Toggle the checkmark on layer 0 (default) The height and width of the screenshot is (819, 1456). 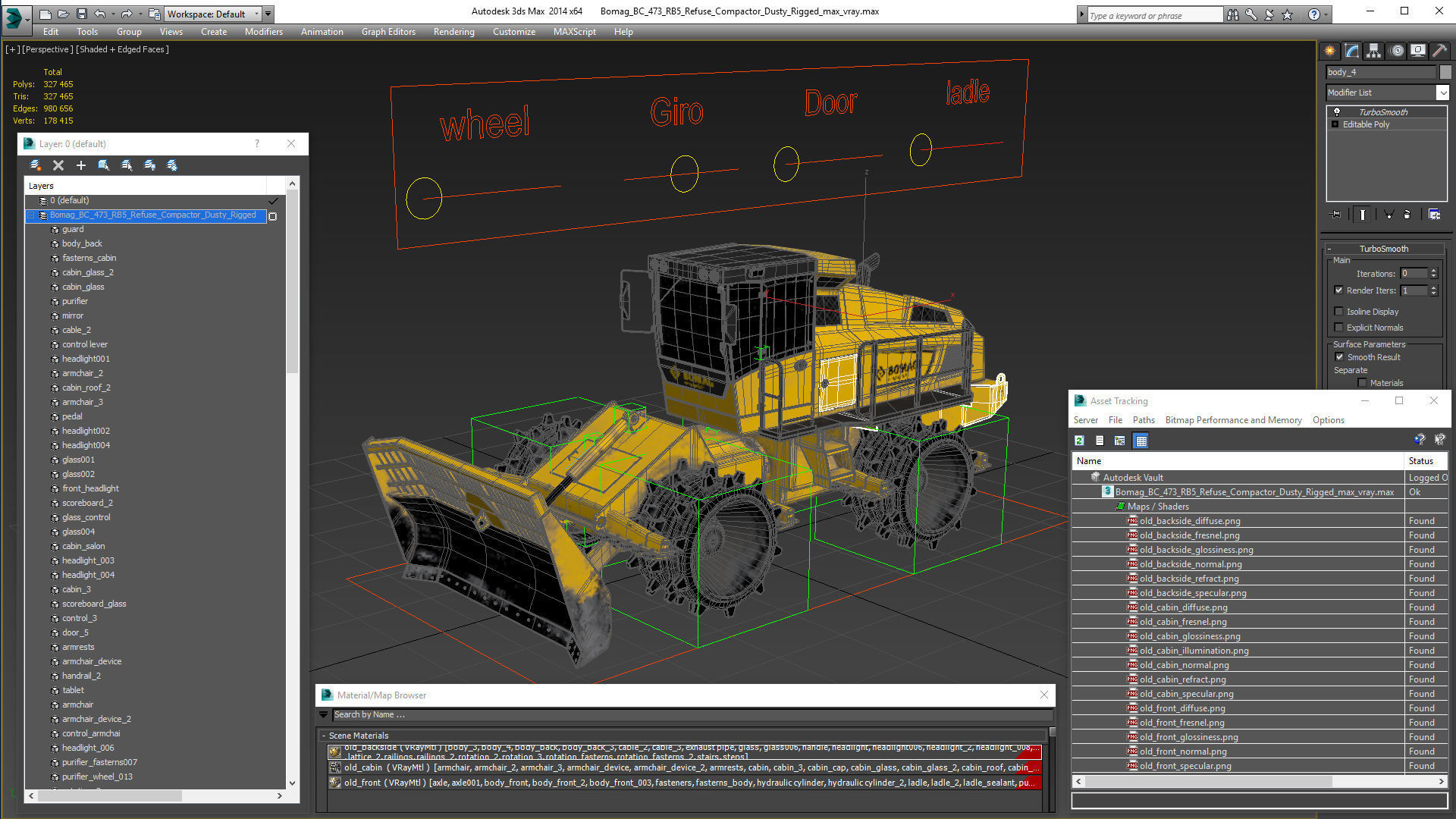273,201
